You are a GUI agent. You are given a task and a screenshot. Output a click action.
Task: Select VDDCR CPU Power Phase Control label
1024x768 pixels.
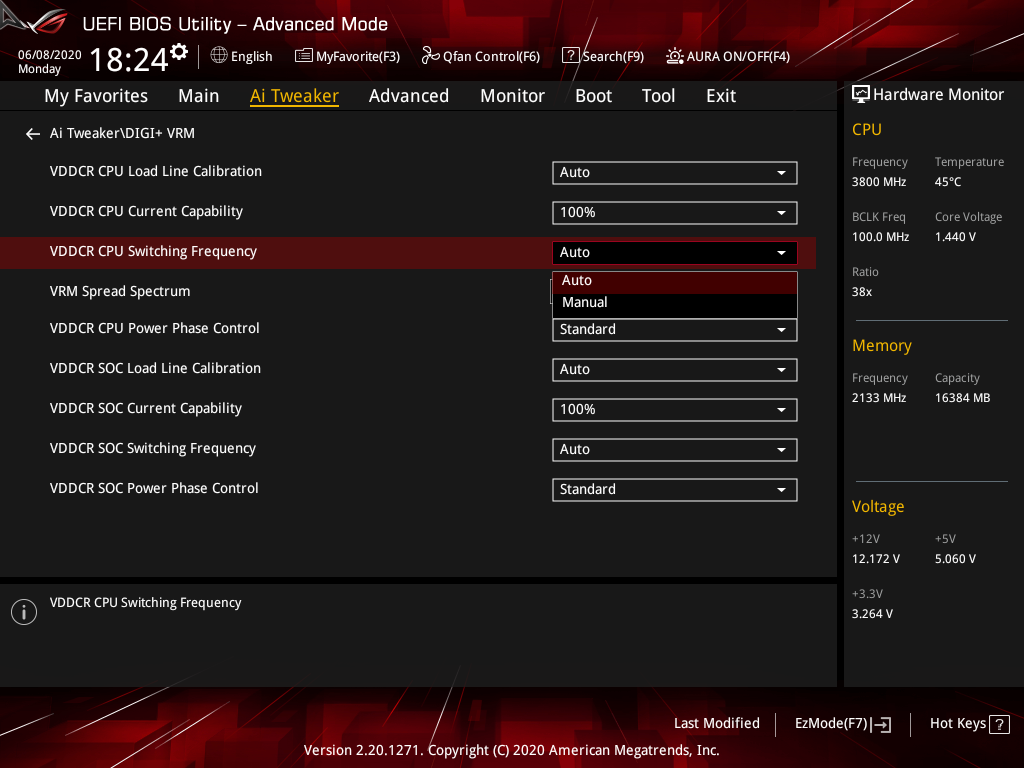tap(155, 328)
